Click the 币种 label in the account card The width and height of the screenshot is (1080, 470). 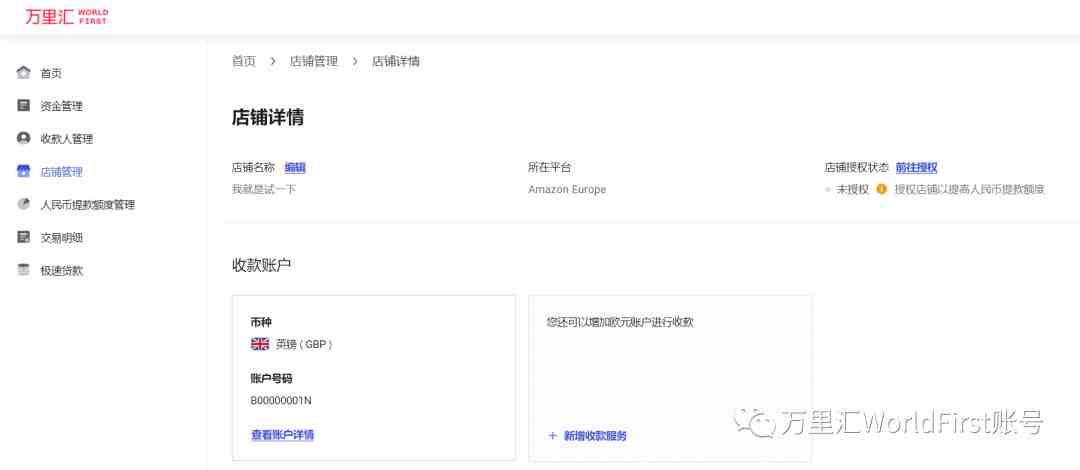pos(261,322)
